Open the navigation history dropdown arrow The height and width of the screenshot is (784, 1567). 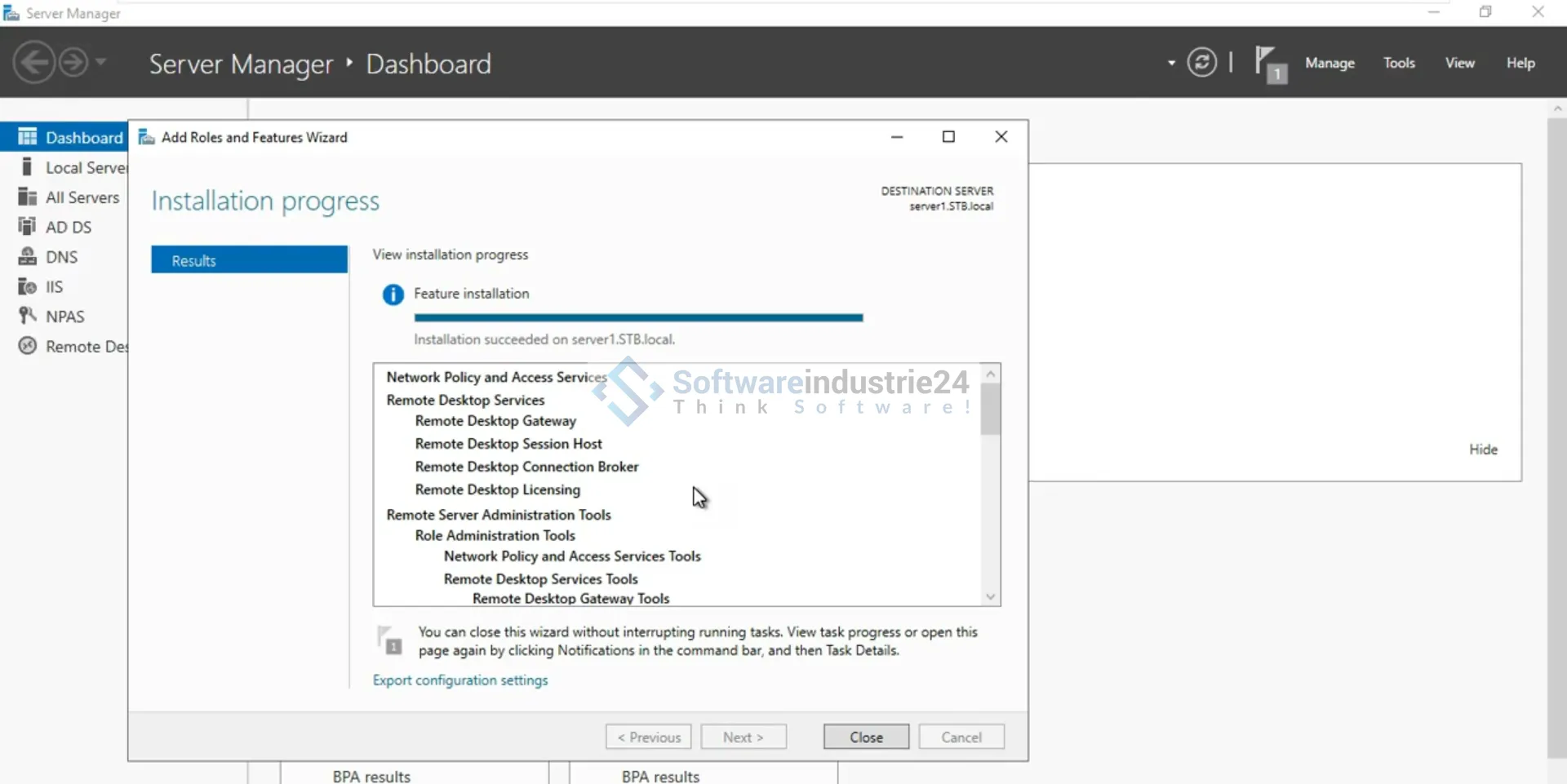tap(101, 62)
